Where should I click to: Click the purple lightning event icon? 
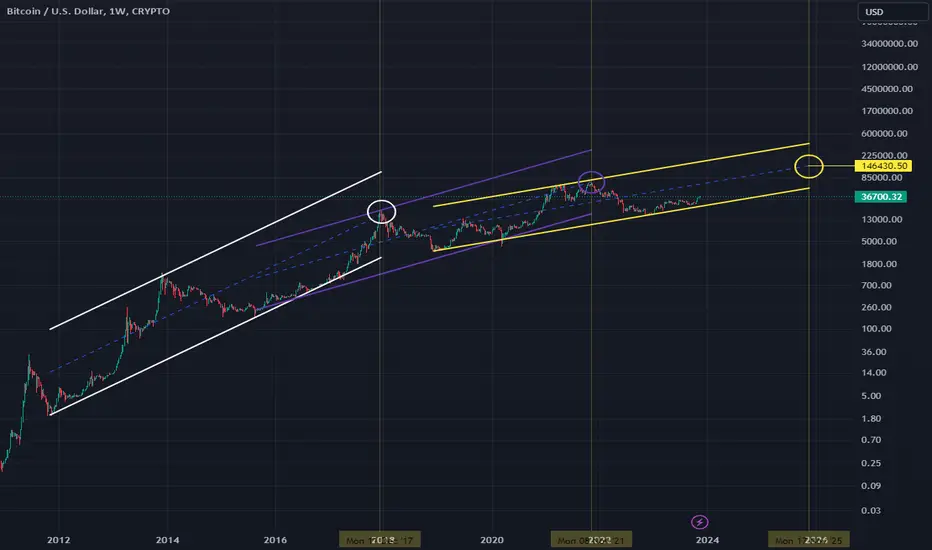(700, 522)
